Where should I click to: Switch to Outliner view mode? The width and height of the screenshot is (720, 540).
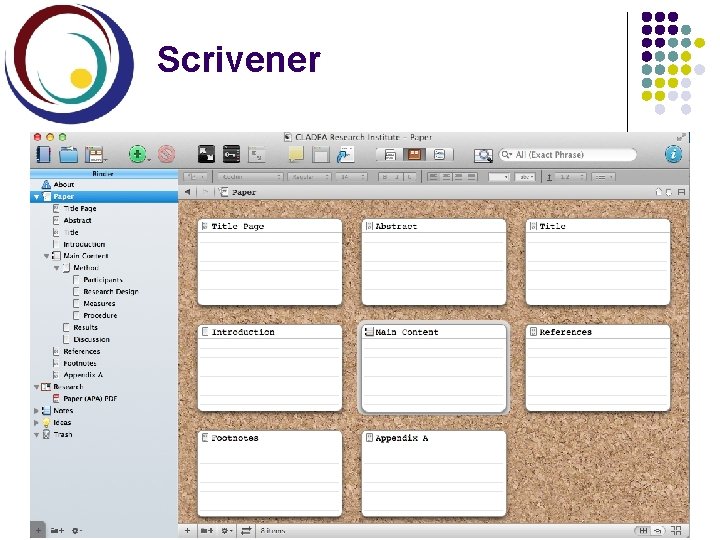coord(439,155)
